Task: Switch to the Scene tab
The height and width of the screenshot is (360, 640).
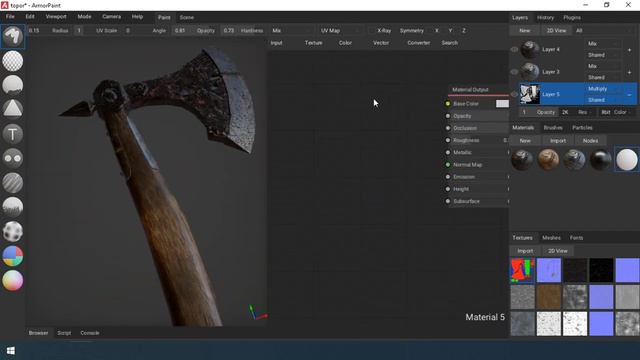Action: (x=187, y=18)
